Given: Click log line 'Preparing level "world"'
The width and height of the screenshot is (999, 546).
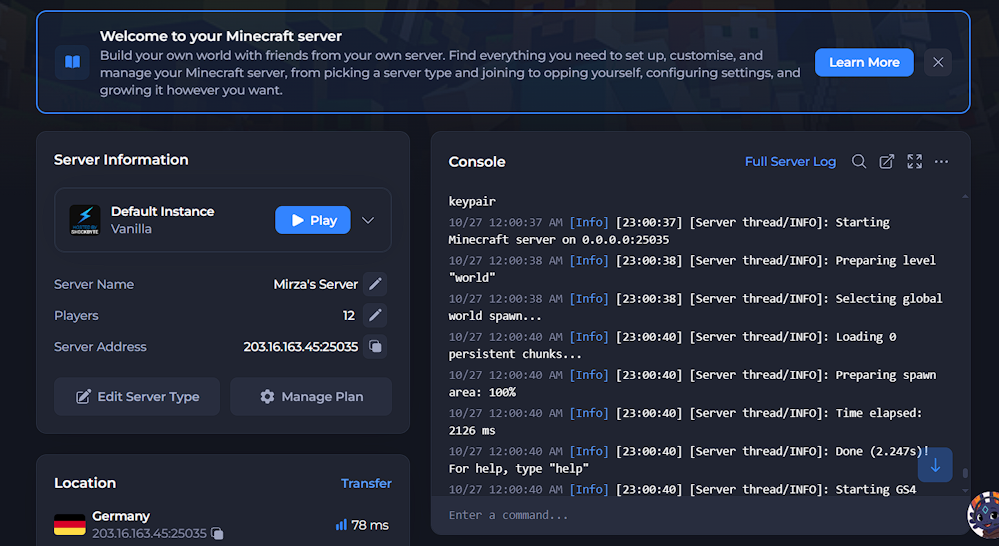Looking at the screenshot, I should tap(693, 269).
